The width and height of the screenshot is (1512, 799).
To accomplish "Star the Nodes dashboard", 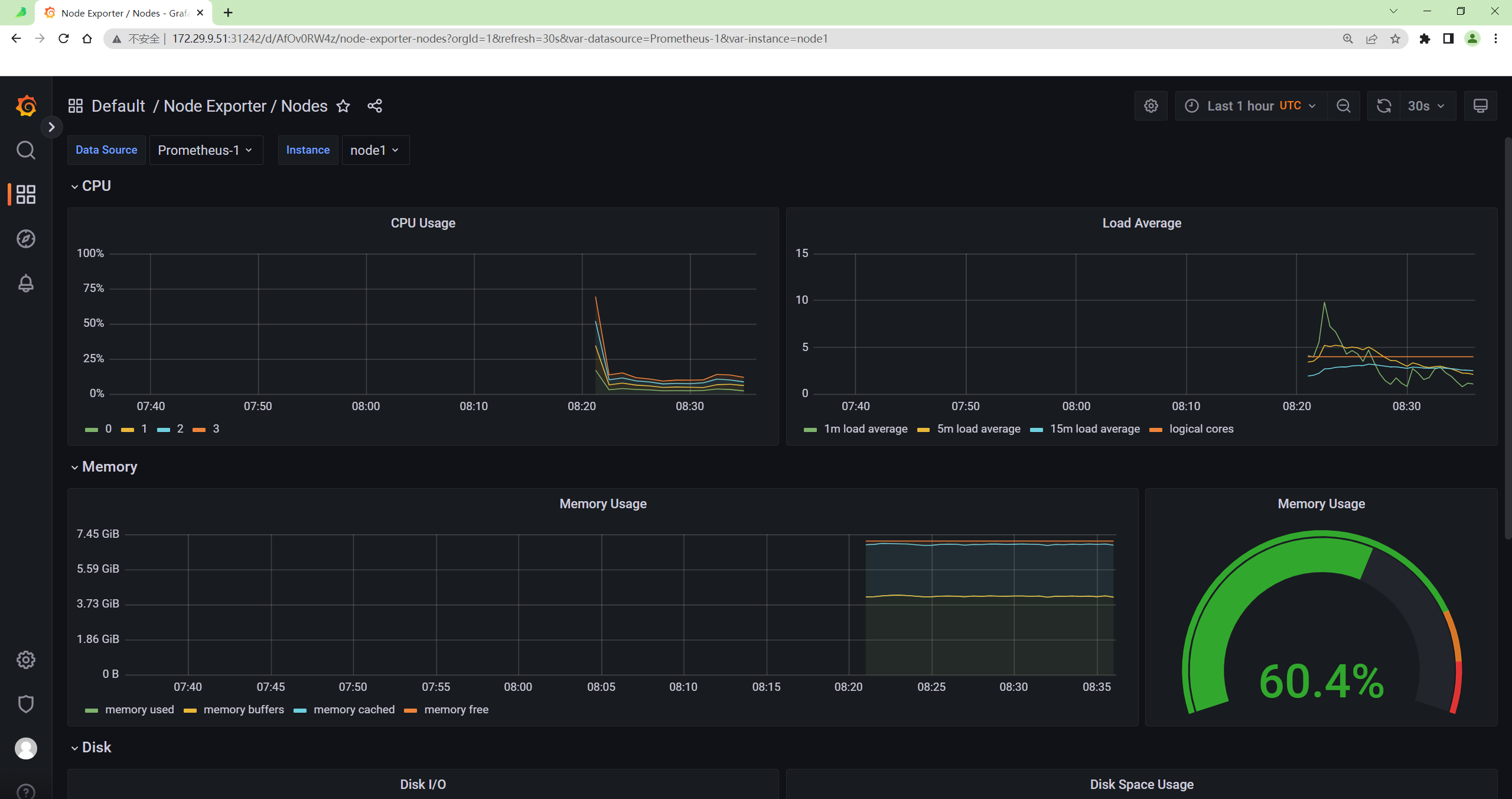I will point(343,106).
